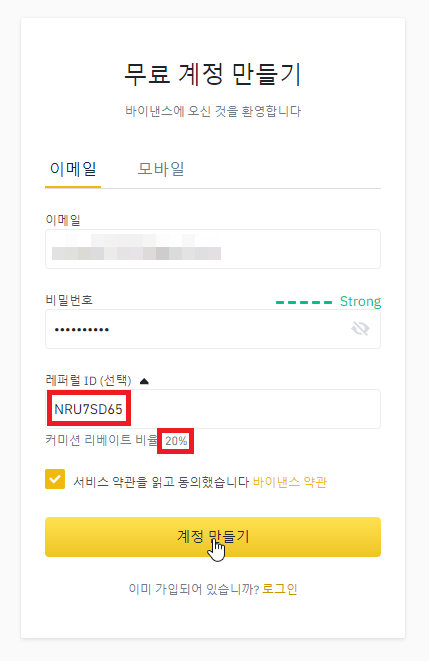Toggle password visibility eye-slash icon
429x661 pixels.
360,328
